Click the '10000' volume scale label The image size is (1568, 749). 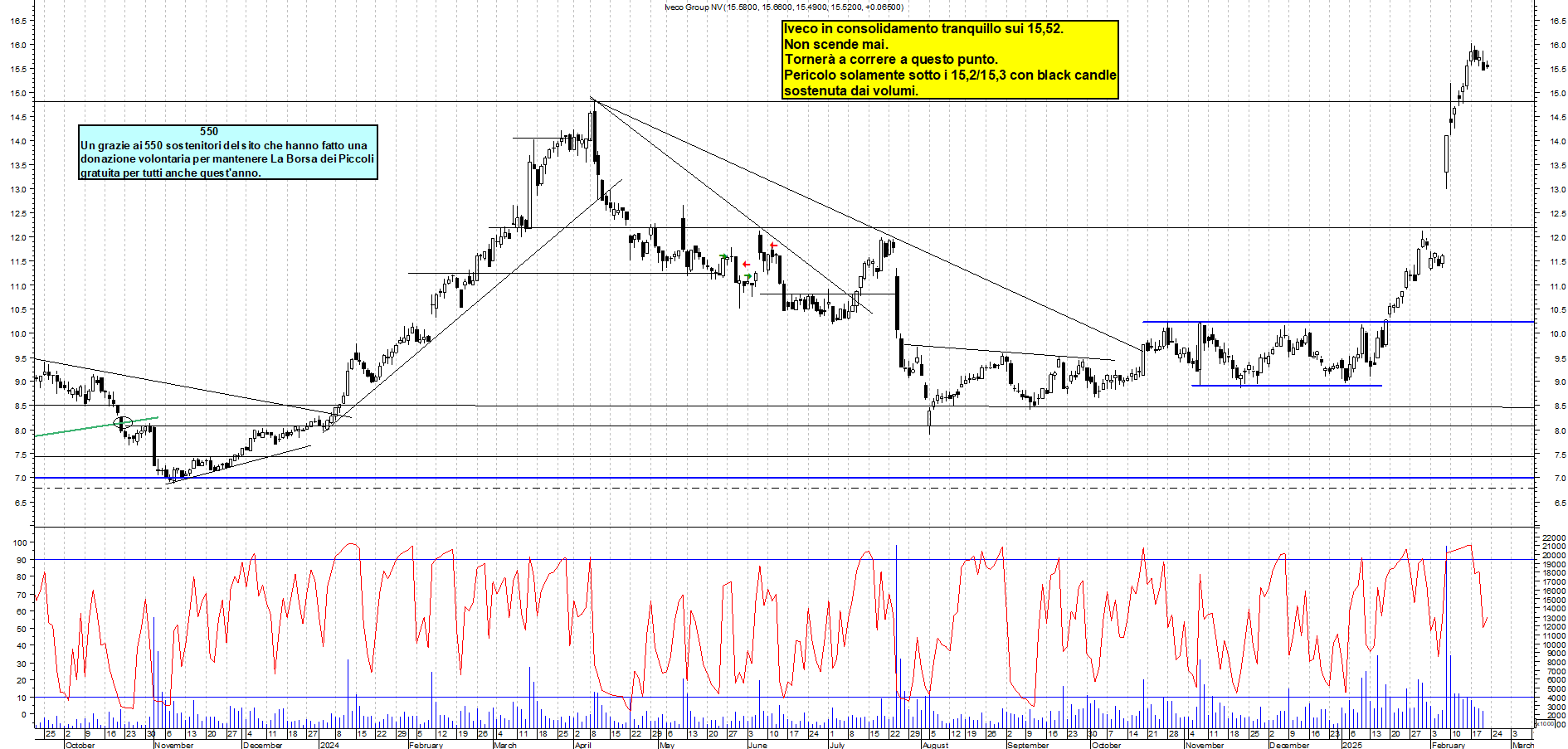(1553, 645)
